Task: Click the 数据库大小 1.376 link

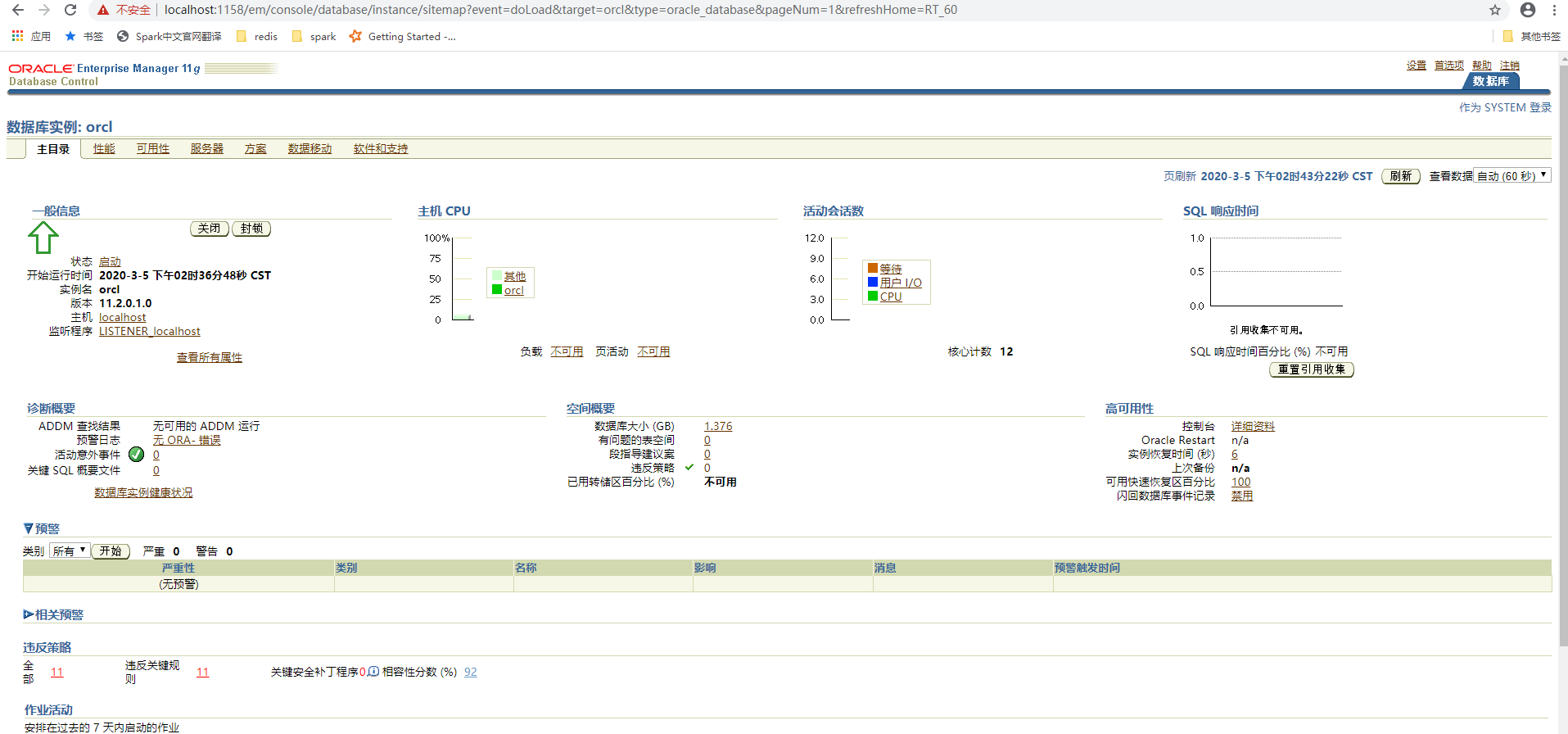Action: [718, 426]
